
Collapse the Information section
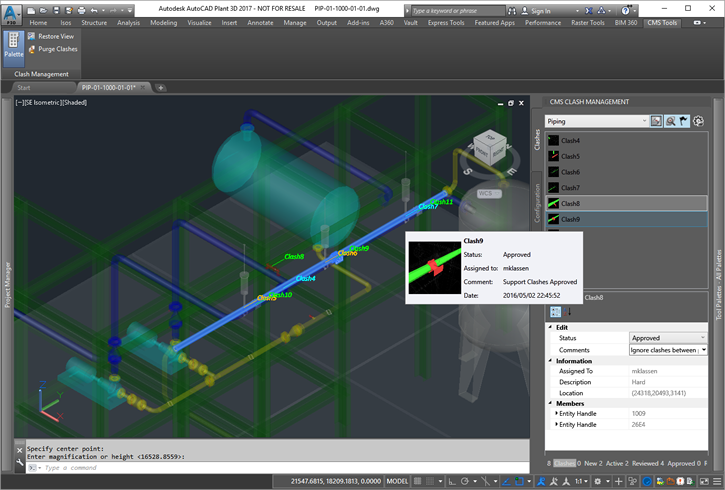[550, 361]
